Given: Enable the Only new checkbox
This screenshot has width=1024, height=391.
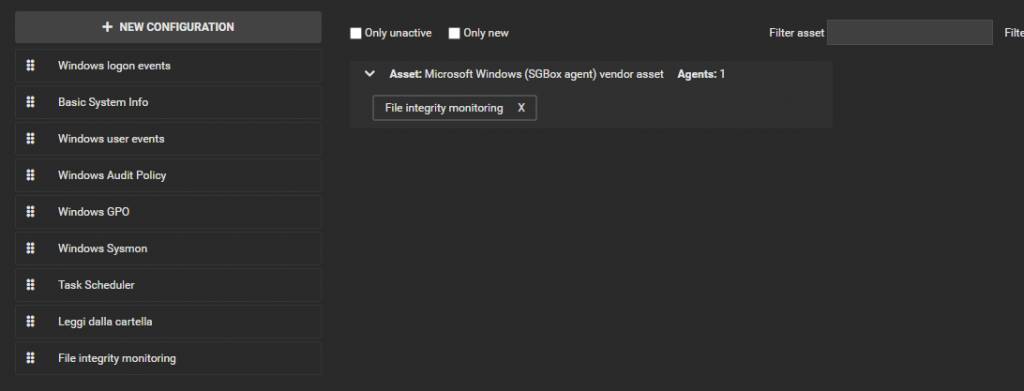Looking at the screenshot, I should [455, 33].
